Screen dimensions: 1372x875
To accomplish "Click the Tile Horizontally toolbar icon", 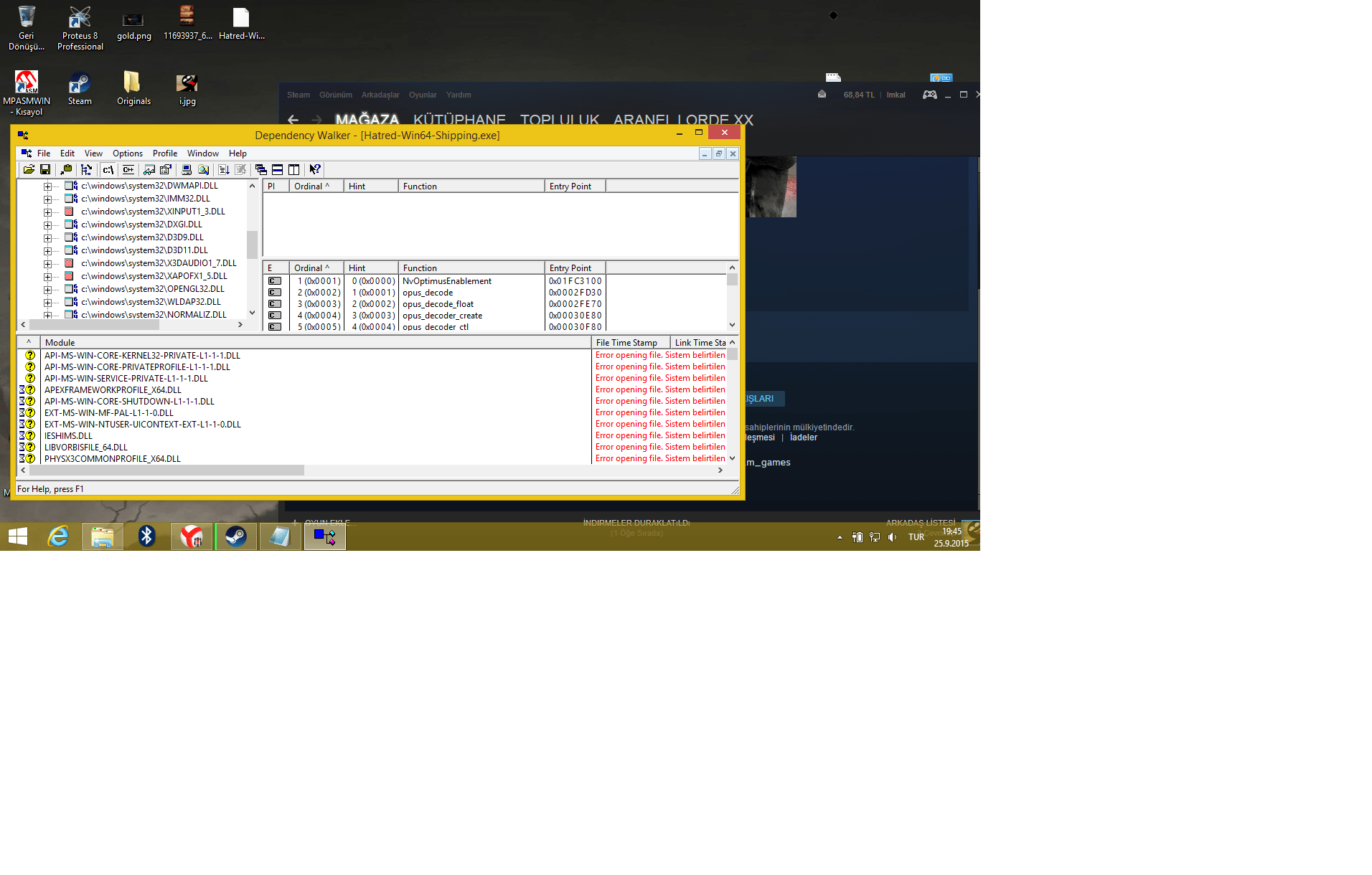I will 278,170.
